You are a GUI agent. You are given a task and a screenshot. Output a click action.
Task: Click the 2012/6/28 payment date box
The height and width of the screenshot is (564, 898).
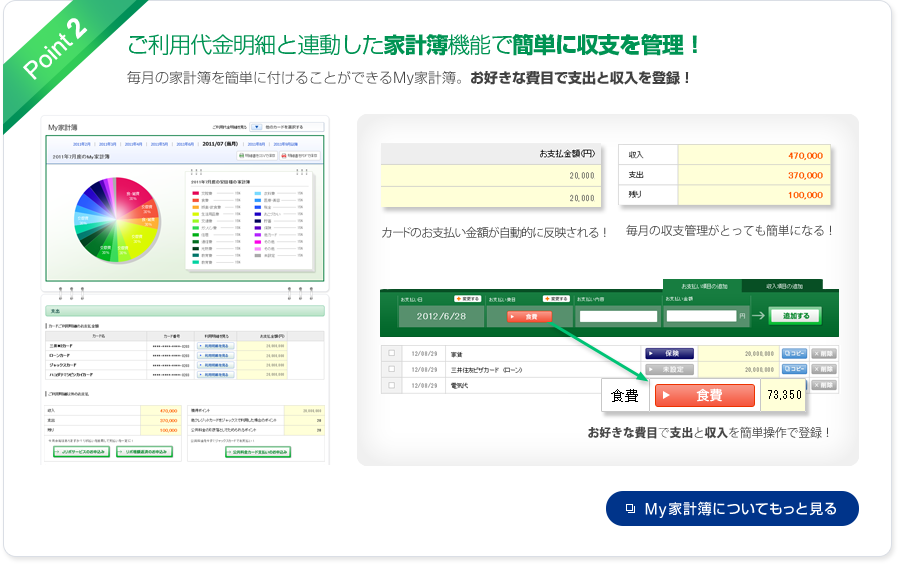tap(441, 316)
